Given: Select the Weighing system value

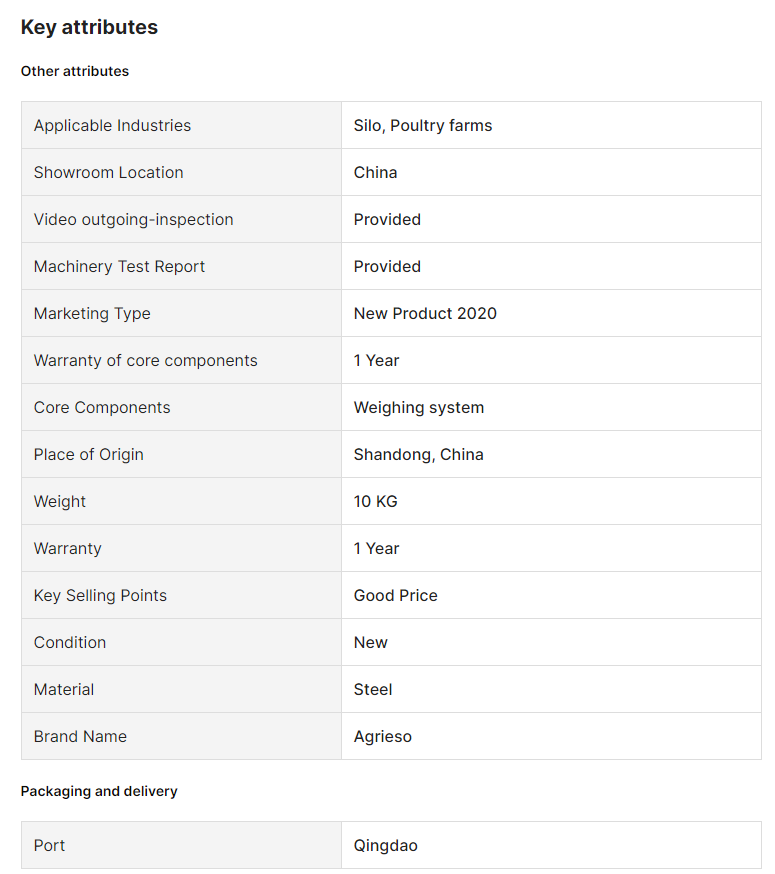Looking at the screenshot, I should click(x=419, y=407).
